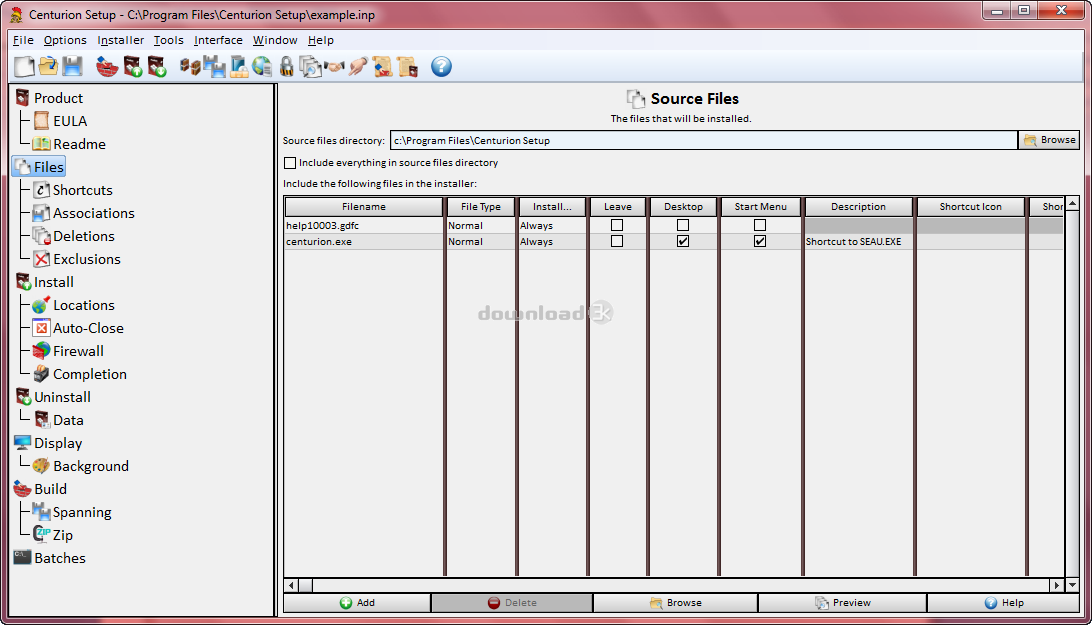1092x625 pixels.
Task: Click the vertical scrollbar down arrow
Action: click(1072, 585)
